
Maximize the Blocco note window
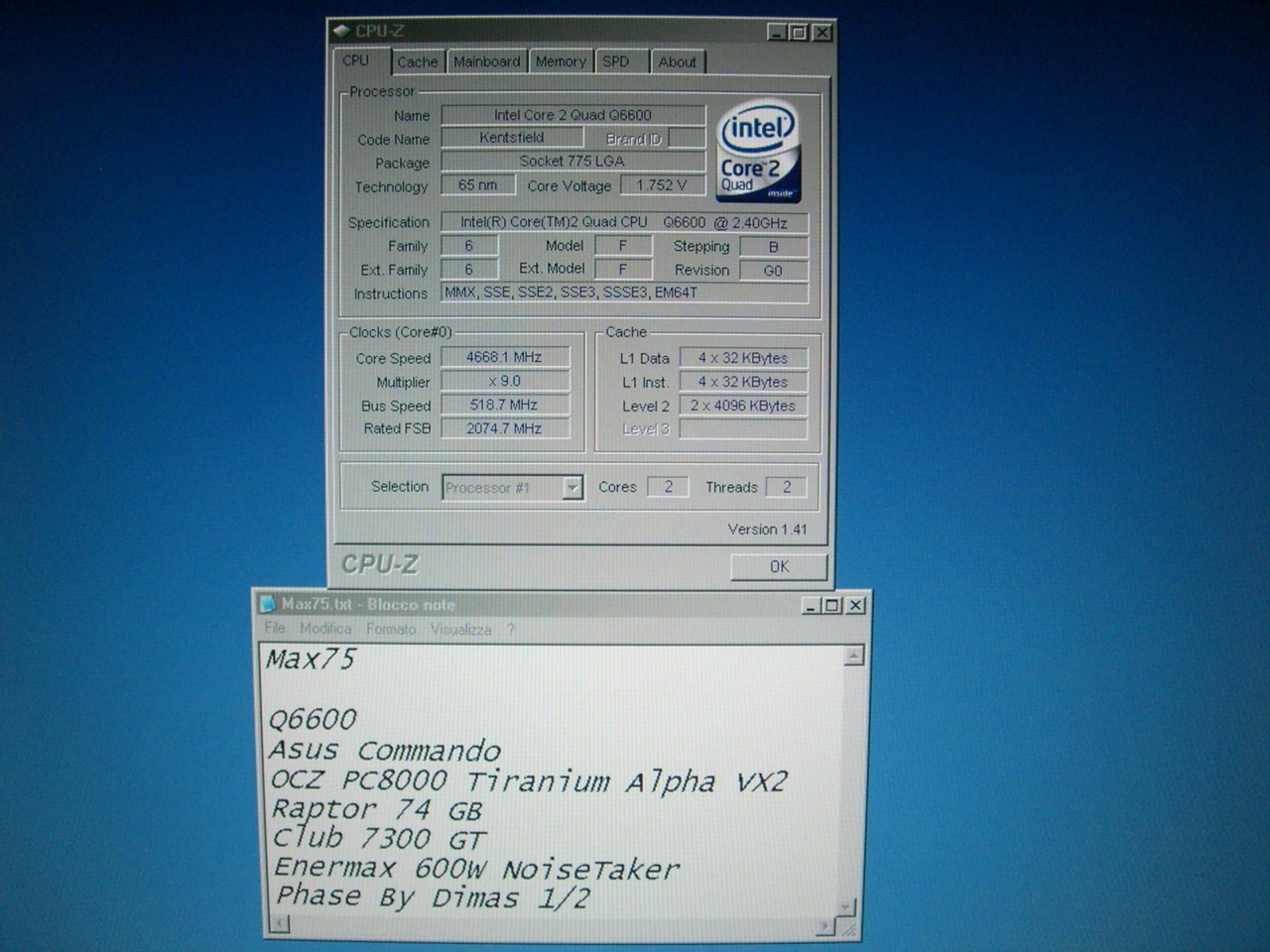coord(832,605)
